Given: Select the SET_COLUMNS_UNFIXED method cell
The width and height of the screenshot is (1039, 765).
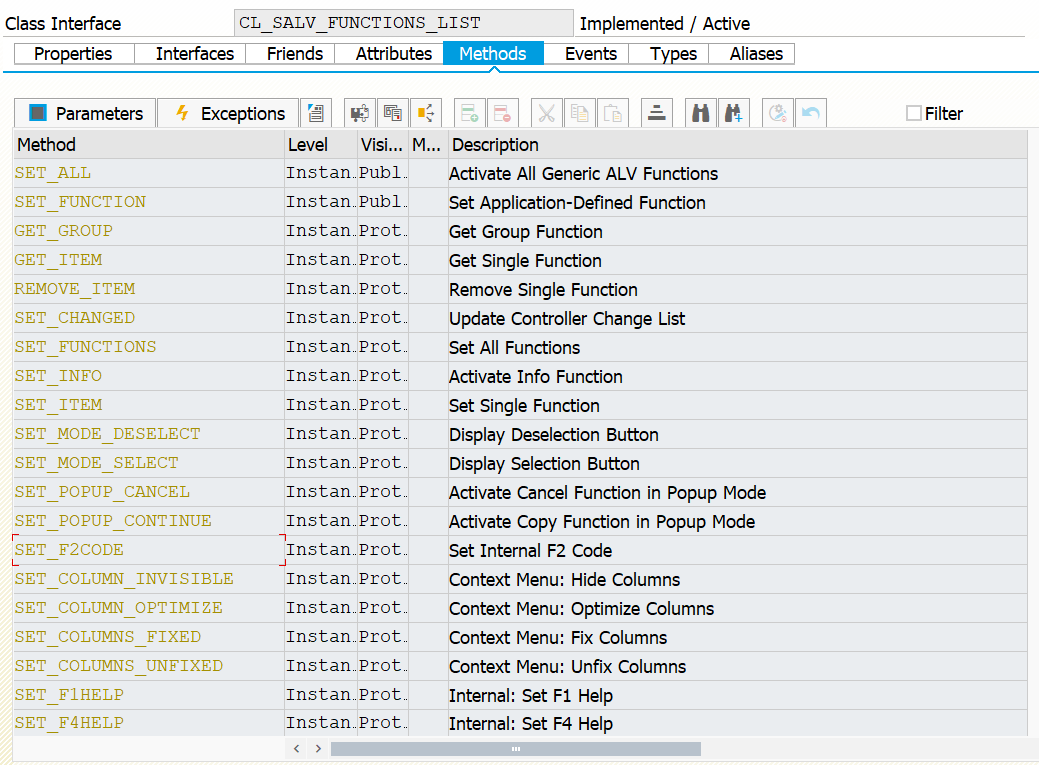Looking at the screenshot, I should [x=149, y=666].
